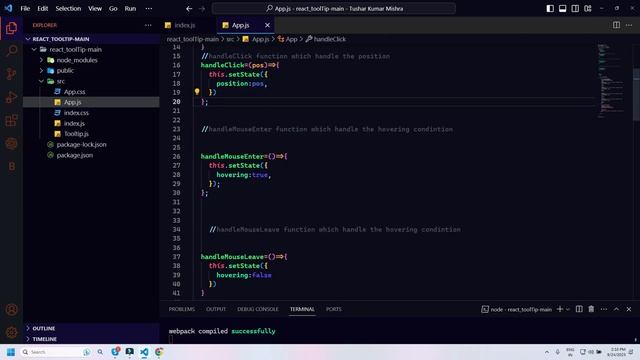Collapse the REACT_TOOLTIP-MAIN workspace section
The width and height of the screenshot is (640, 360).
[x=91, y=39]
